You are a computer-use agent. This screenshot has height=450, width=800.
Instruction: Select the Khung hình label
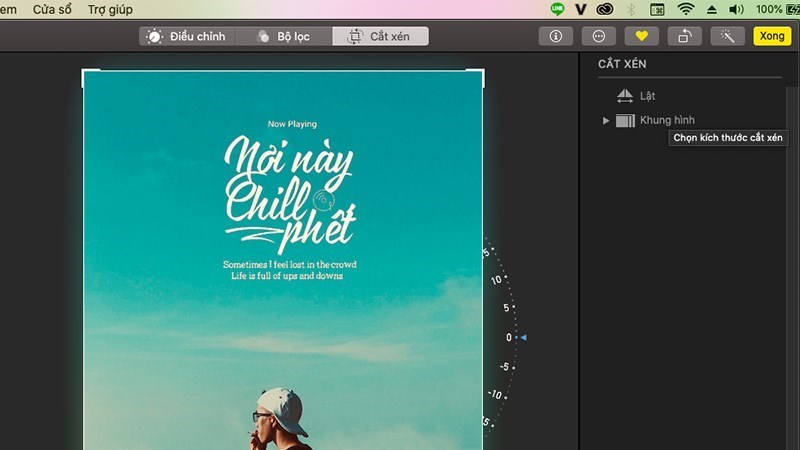[667, 120]
